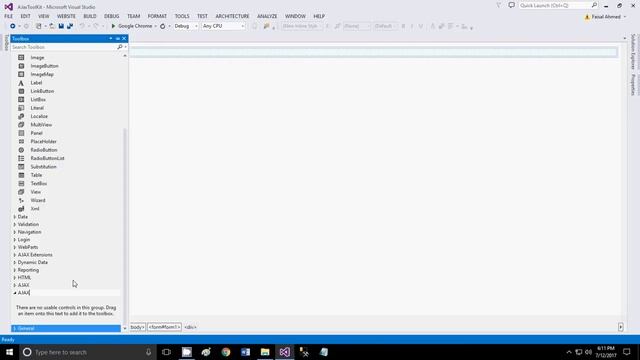The image size is (640, 360).
Task: Click the Visual Studio taskbar icon
Action: coord(284,352)
